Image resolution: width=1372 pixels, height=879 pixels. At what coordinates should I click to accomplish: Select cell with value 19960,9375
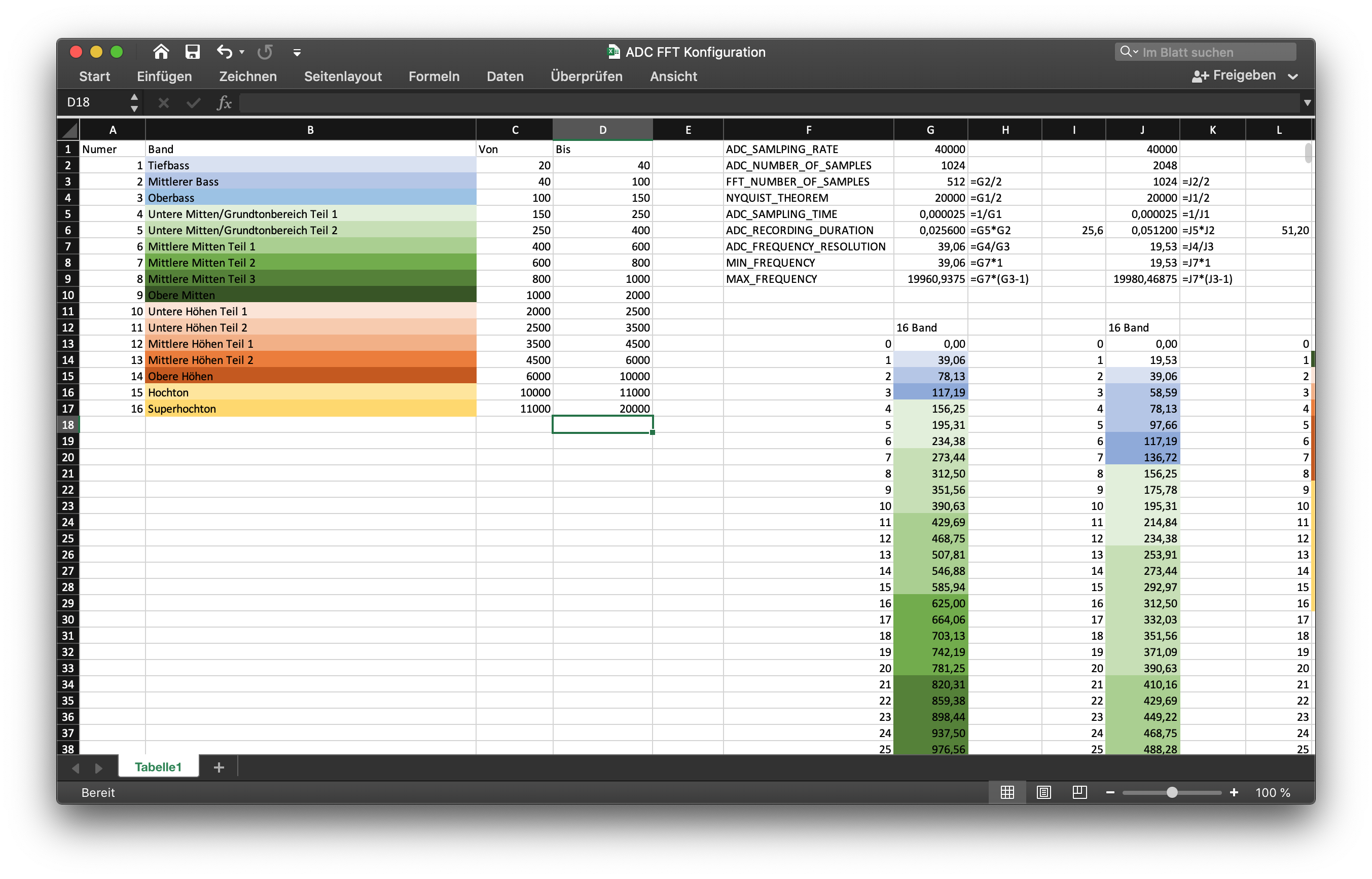[930, 279]
